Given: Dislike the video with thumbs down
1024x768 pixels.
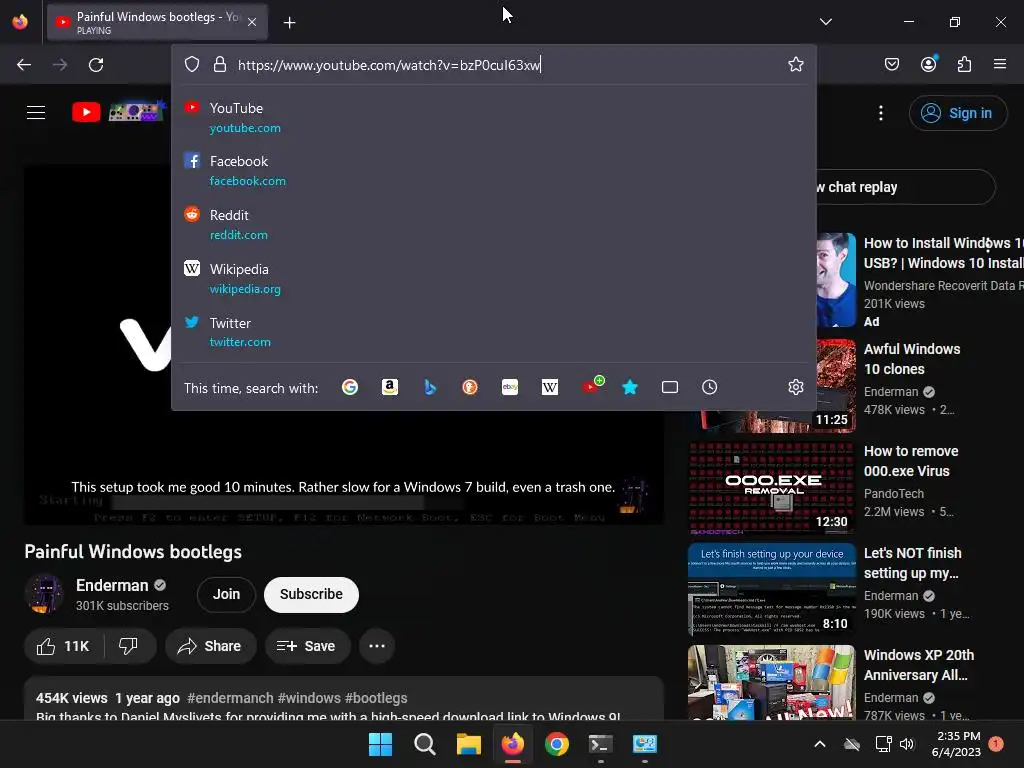Looking at the screenshot, I should tap(129, 646).
